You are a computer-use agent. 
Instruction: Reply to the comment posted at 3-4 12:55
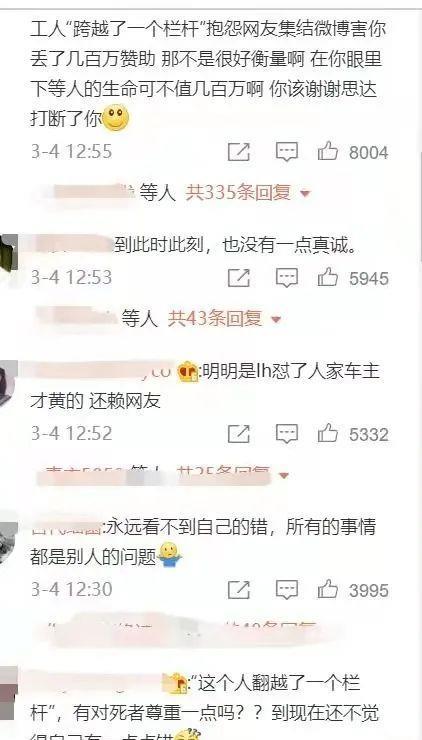287,152
